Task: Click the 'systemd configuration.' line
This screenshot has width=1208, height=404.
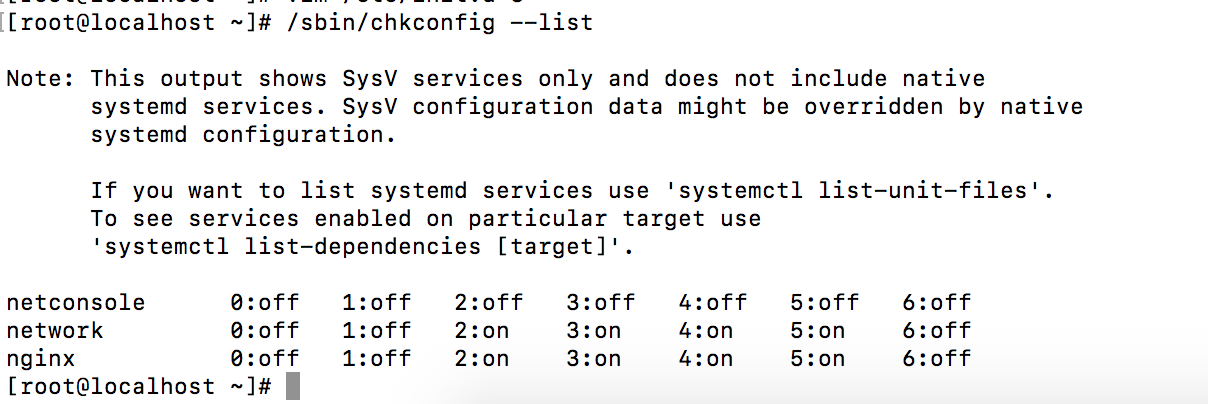Action: click(243, 135)
